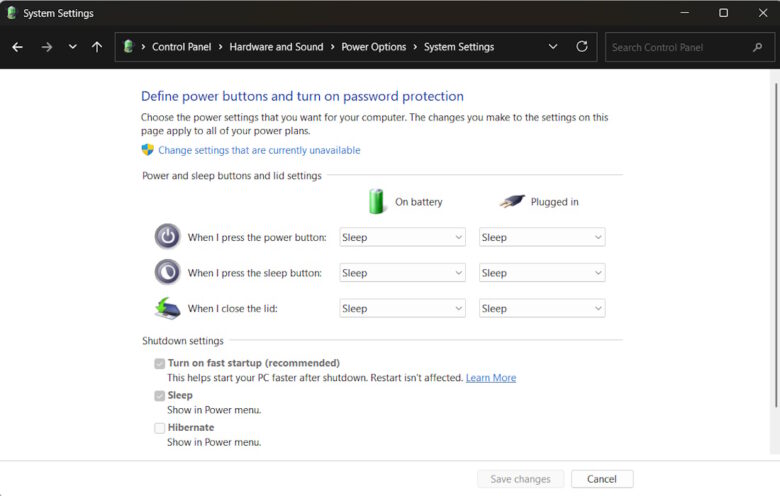Click the Cancel button
The width and height of the screenshot is (780, 496).
(x=602, y=479)
